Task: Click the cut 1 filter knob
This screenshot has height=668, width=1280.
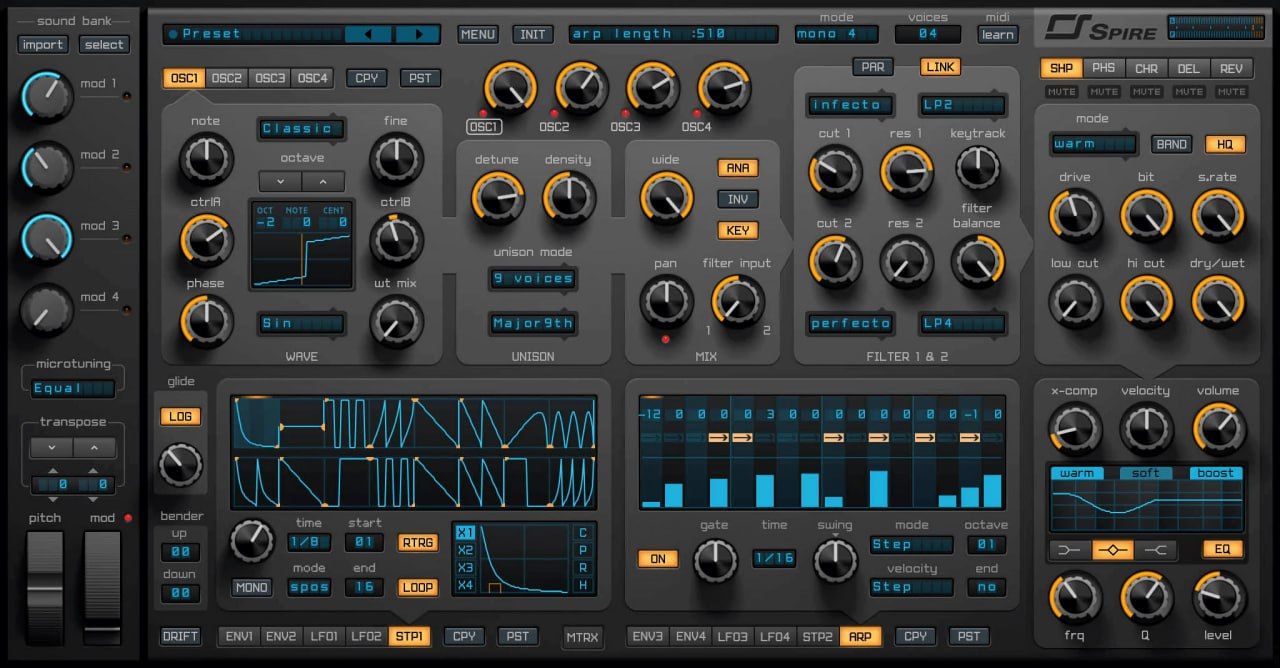Action: pyautogui.click(x=835, y=171)
